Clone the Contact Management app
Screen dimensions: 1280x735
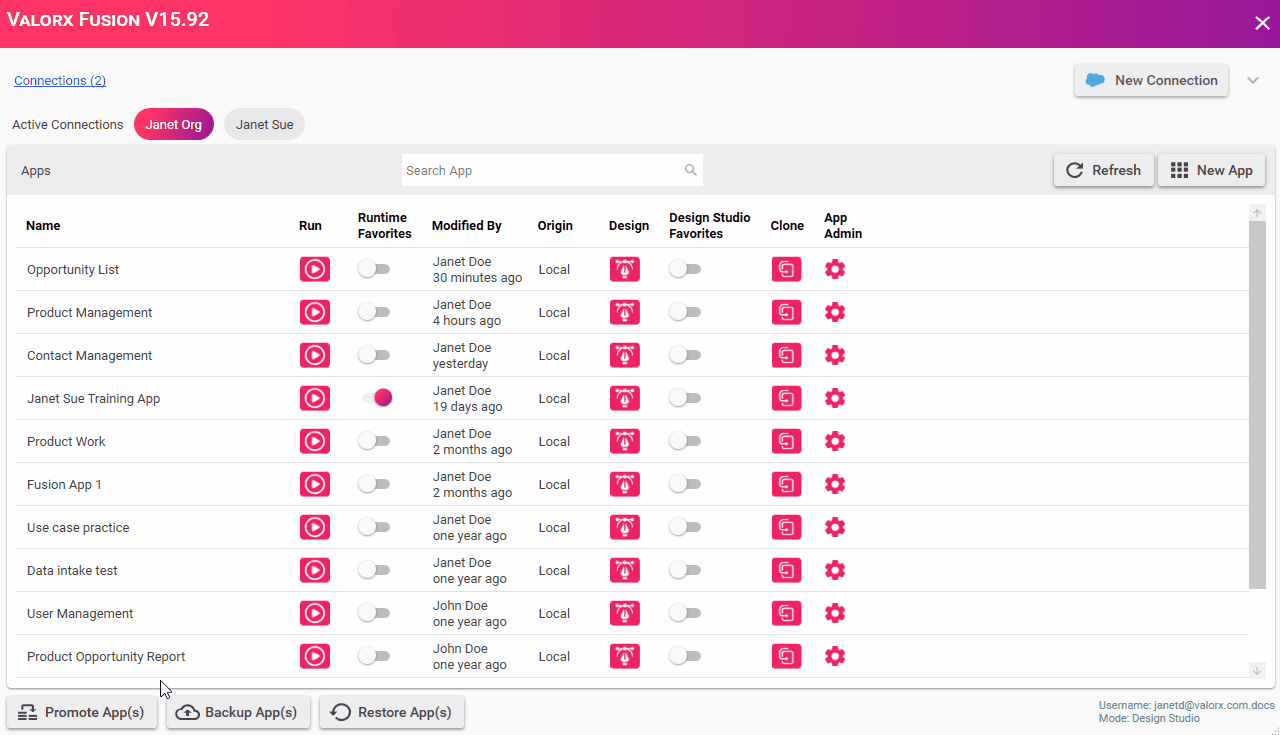(x=787, y=355)
